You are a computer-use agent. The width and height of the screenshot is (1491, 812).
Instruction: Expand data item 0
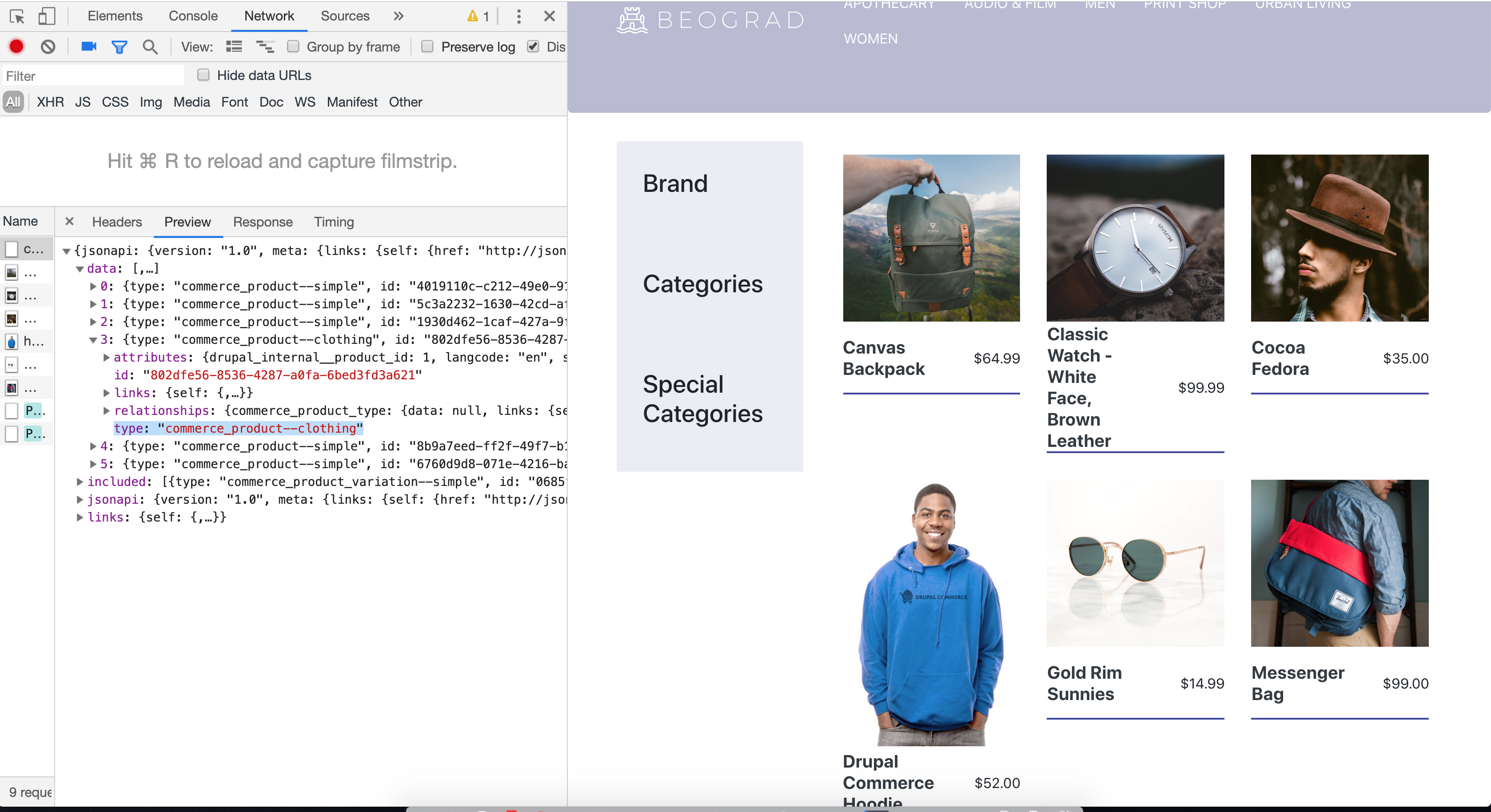tap(93, 287)
